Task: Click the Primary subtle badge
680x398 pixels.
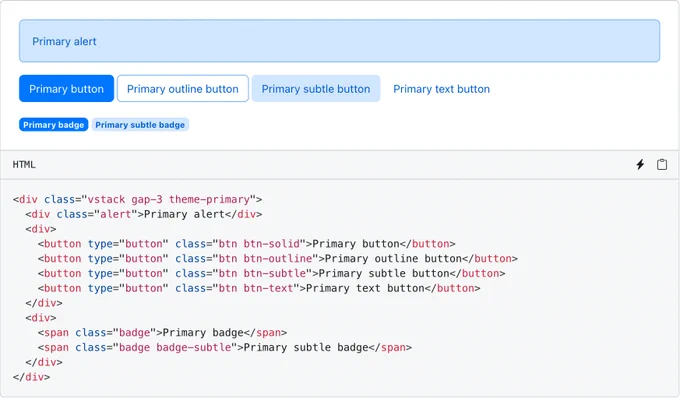Action: (x=140, y=124)
